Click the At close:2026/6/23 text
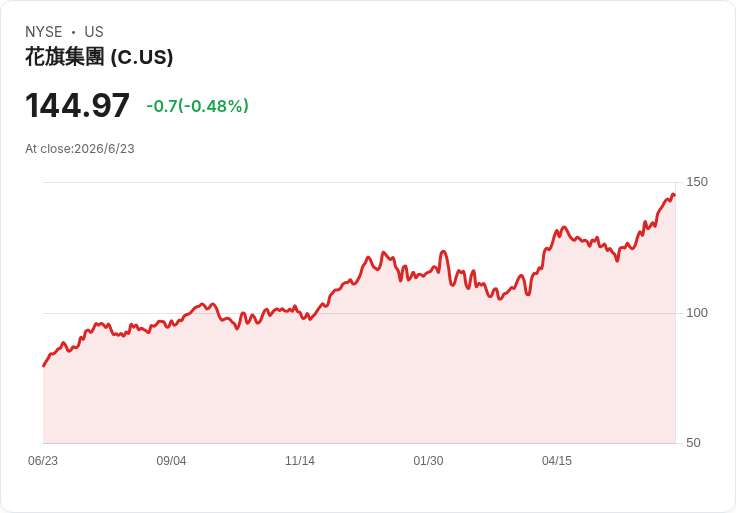The image size is (736, 513). click(80, 149)
